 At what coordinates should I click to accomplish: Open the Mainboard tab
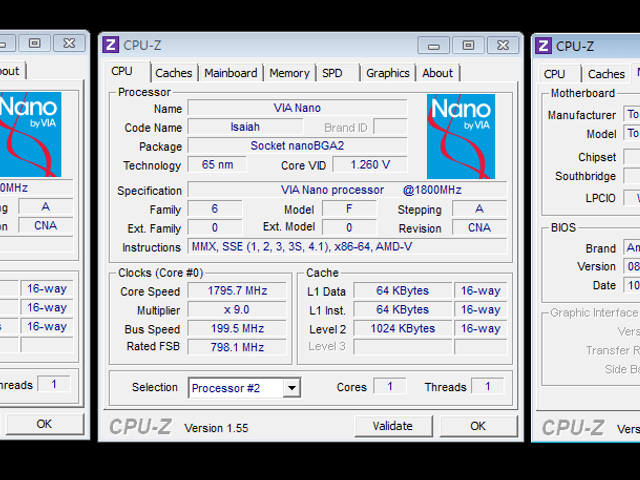pos(231,73)
